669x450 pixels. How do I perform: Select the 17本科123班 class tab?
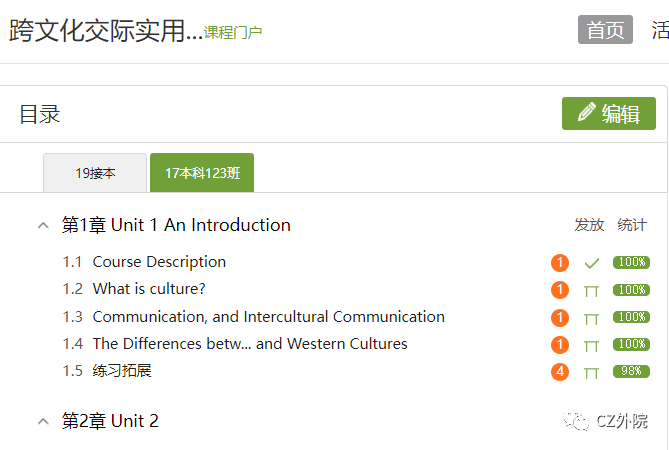point(202,173)
